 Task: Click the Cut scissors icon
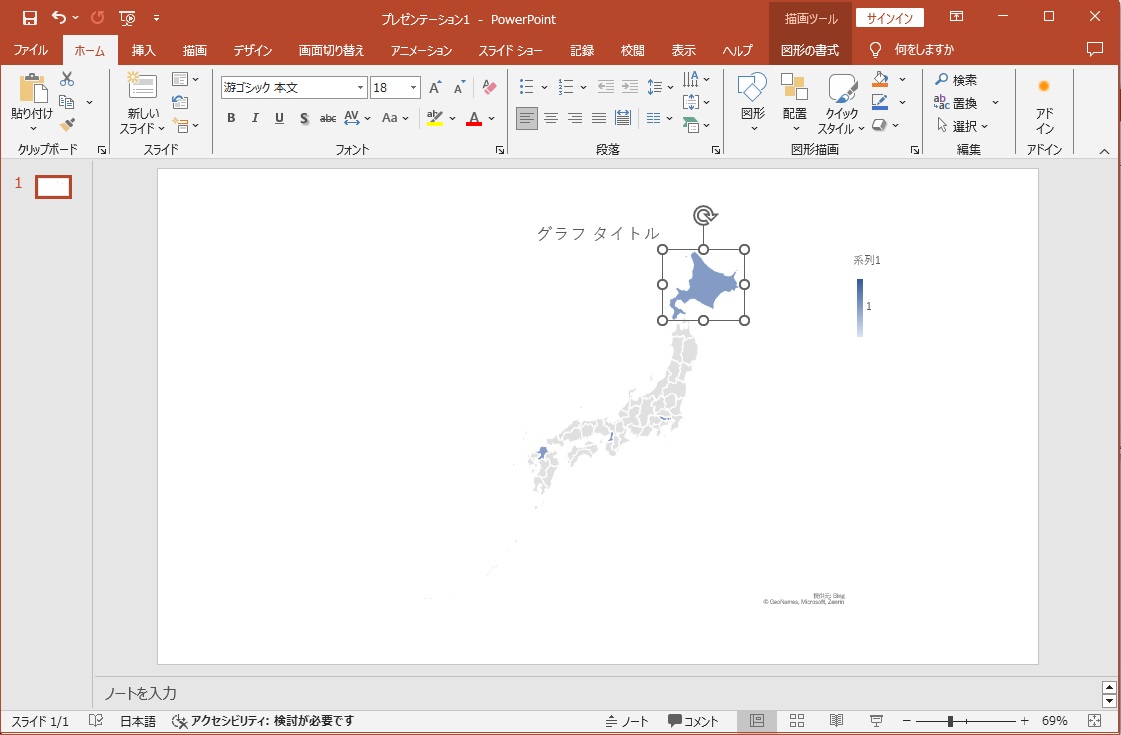coord(67,80)
